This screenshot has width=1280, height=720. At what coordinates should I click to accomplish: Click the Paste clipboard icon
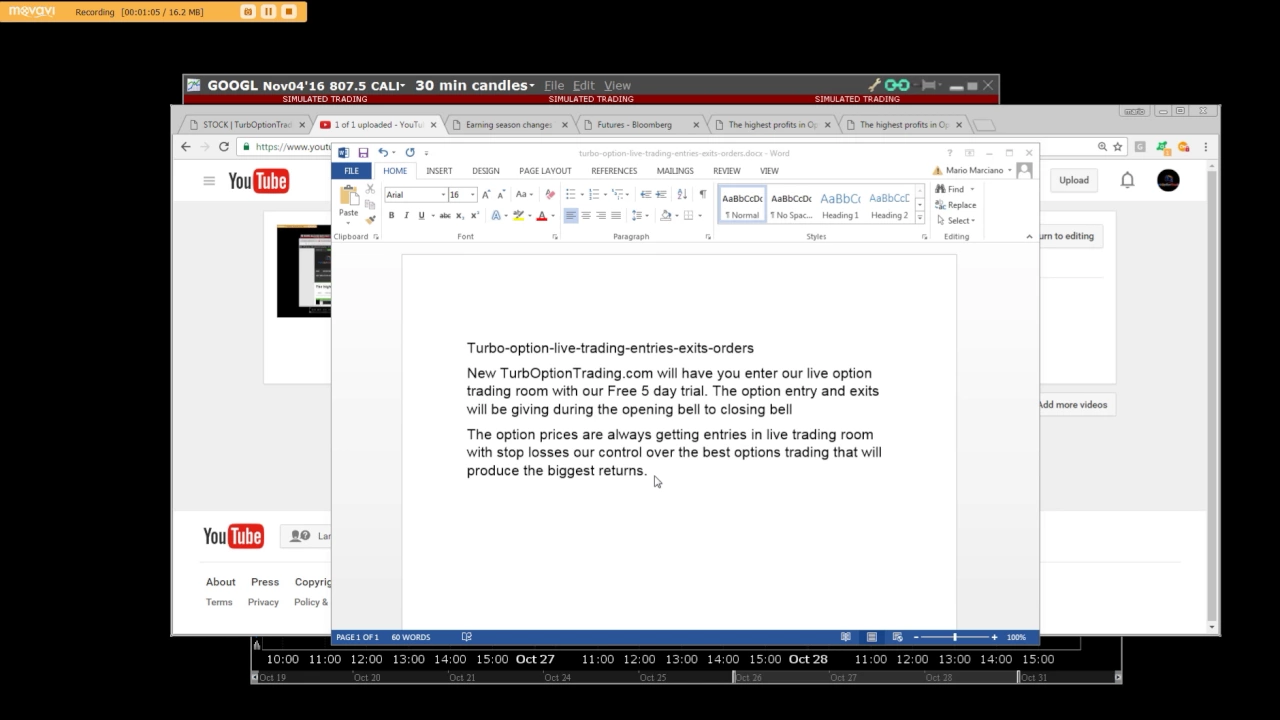(x=348, y=196)
